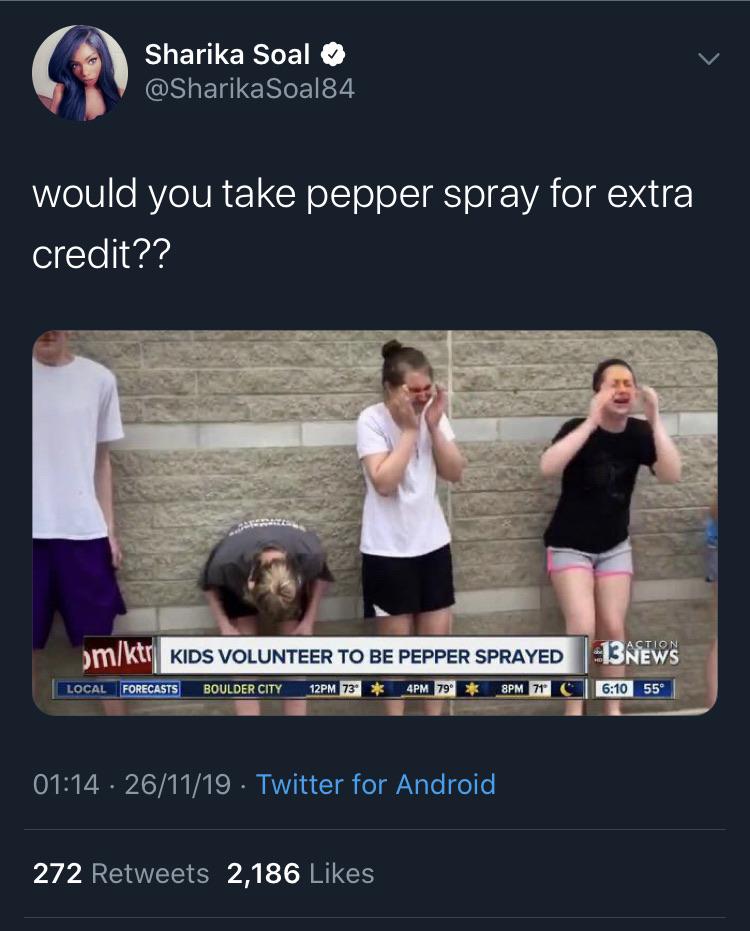
Task: Open the pepper spray news image
Action: click(374, 480)
